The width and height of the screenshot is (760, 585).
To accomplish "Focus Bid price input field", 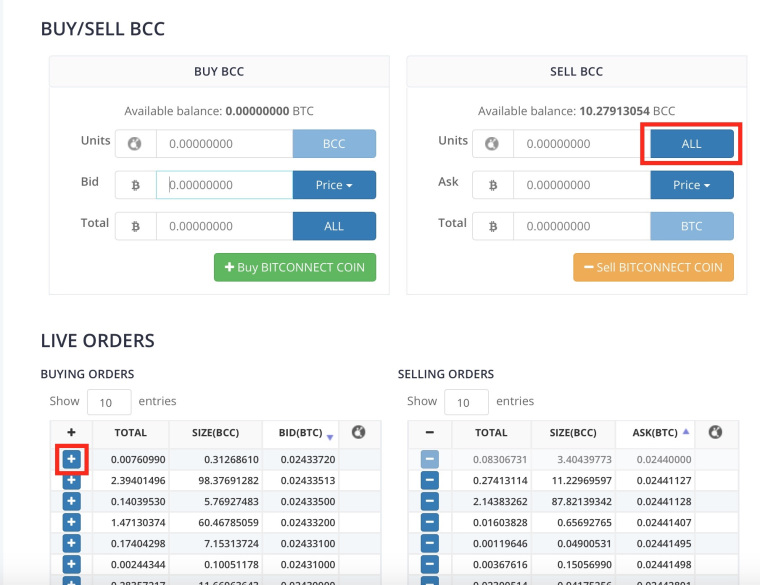I will pyautogui.click(x=224, y=185).
